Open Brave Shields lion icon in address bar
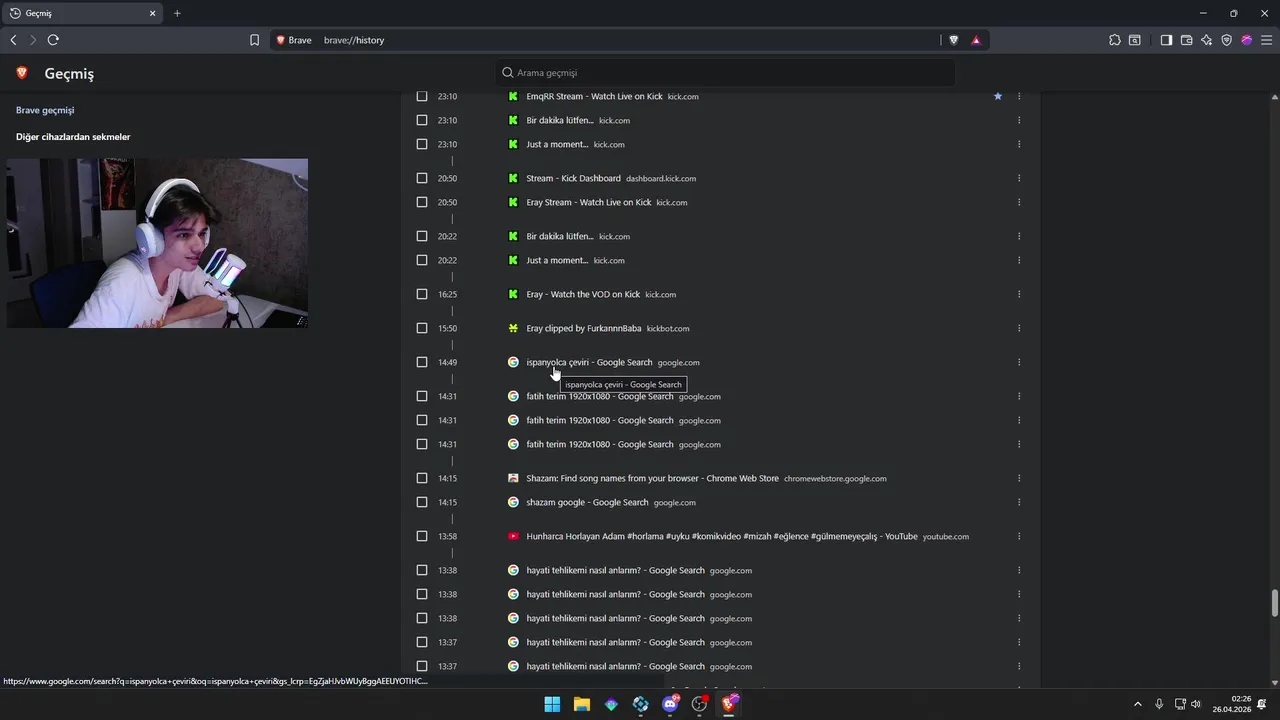This screenshot has width=1280, height=720. point(954,40)
